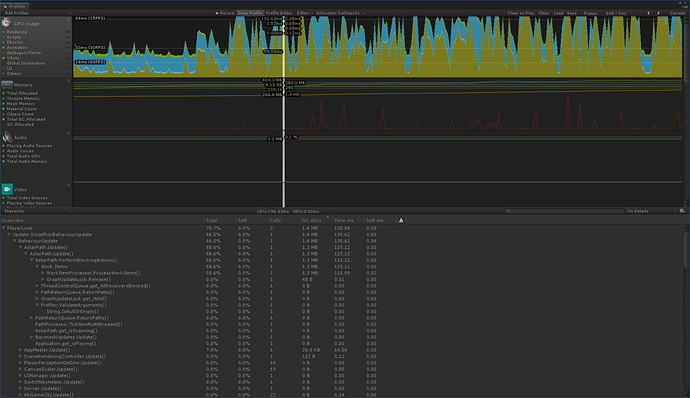Sort by the GC Alloc column header
The width and height of the screenshot is (690, 398).
tap(315, 220)
